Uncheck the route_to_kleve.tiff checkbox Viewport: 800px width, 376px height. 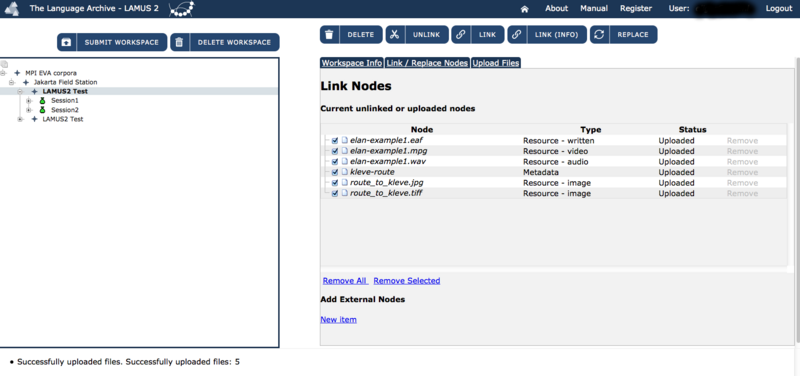[335, 193]
